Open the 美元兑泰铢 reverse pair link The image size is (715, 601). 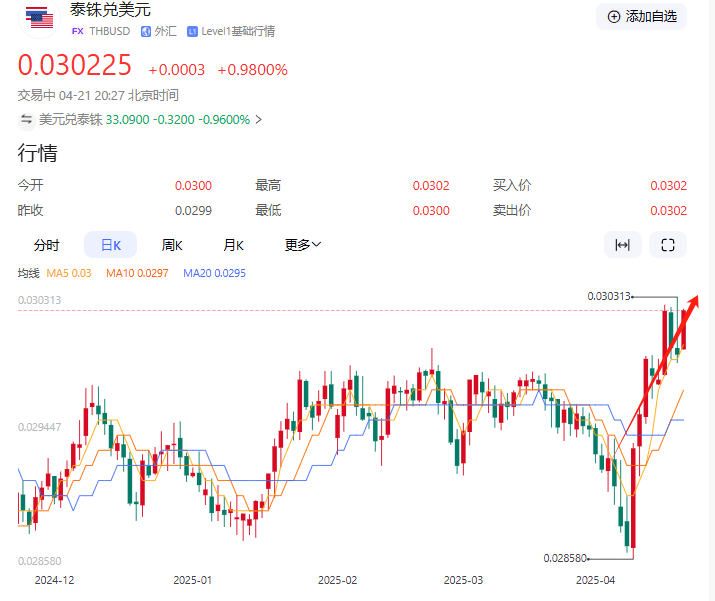coord(70,119)
